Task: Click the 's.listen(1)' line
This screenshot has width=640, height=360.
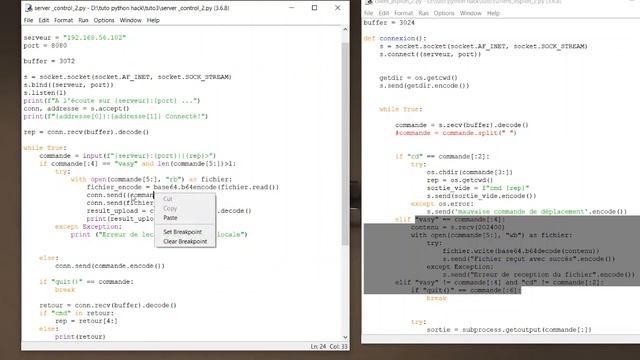Action: (x=45, y=93)
